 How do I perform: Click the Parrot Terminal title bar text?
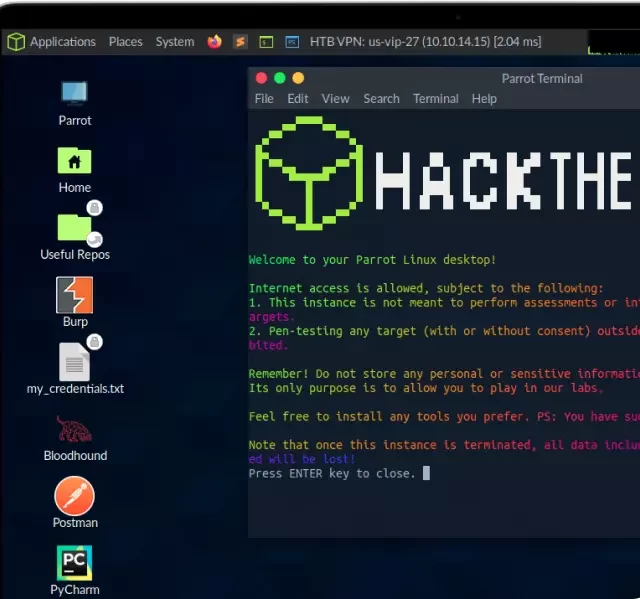542,79
